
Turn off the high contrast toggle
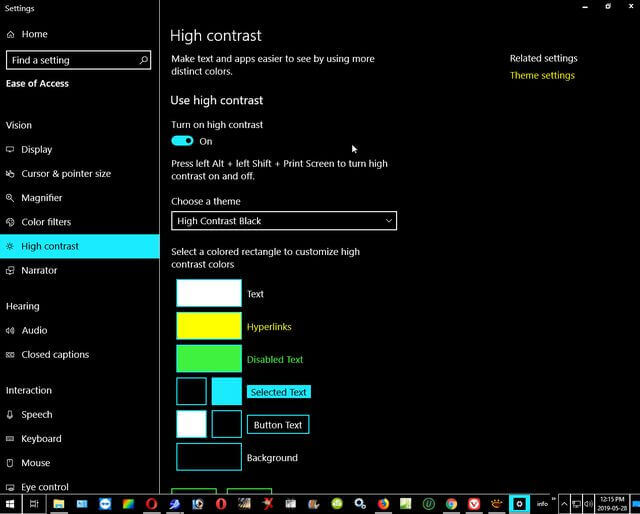182,141
